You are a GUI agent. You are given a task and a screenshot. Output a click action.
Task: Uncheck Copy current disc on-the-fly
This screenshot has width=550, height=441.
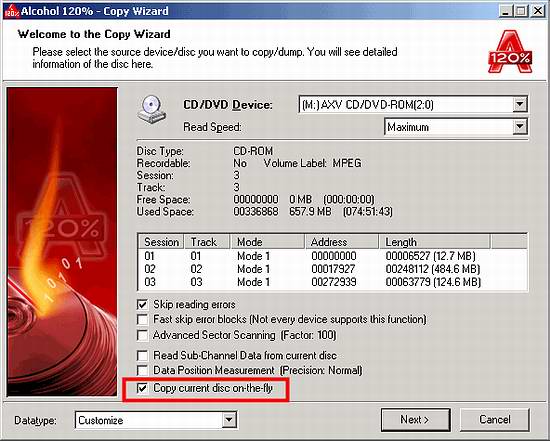(142, 388)
